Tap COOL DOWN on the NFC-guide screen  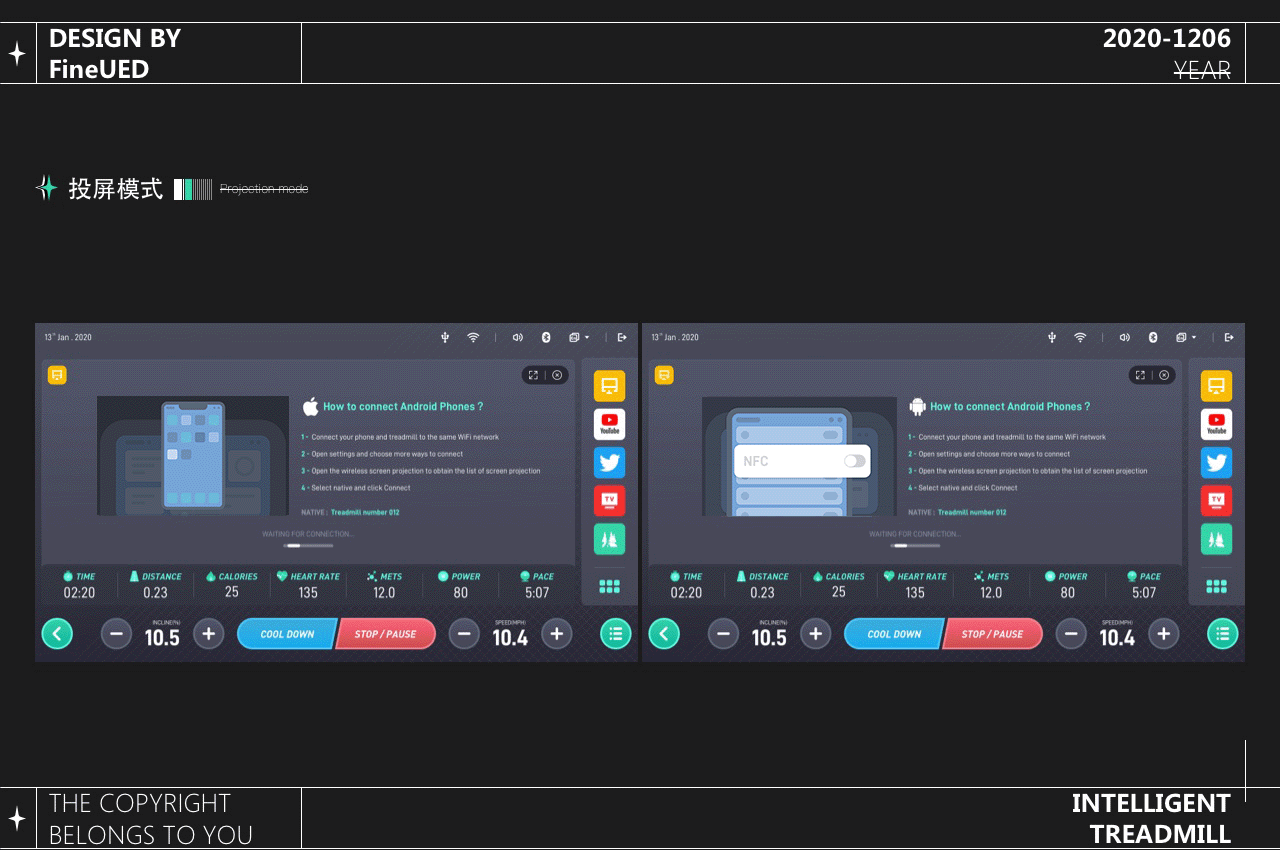pyautogui.click(x=894, y=634)
